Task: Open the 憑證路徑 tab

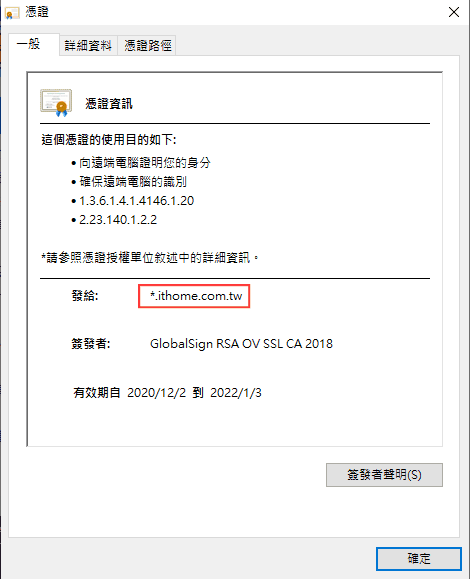Action: (x=147, y=46)
